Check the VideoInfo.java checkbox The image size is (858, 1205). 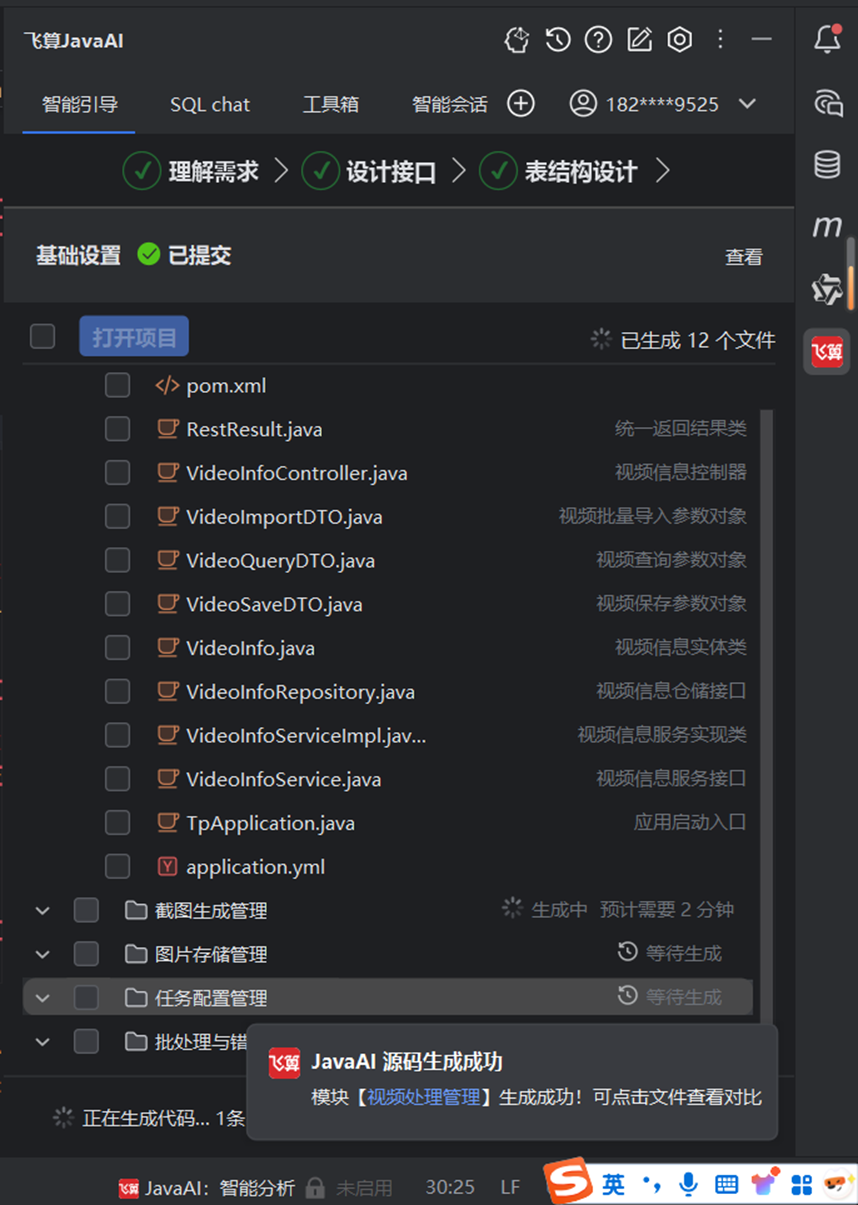[x=117, y=648]
